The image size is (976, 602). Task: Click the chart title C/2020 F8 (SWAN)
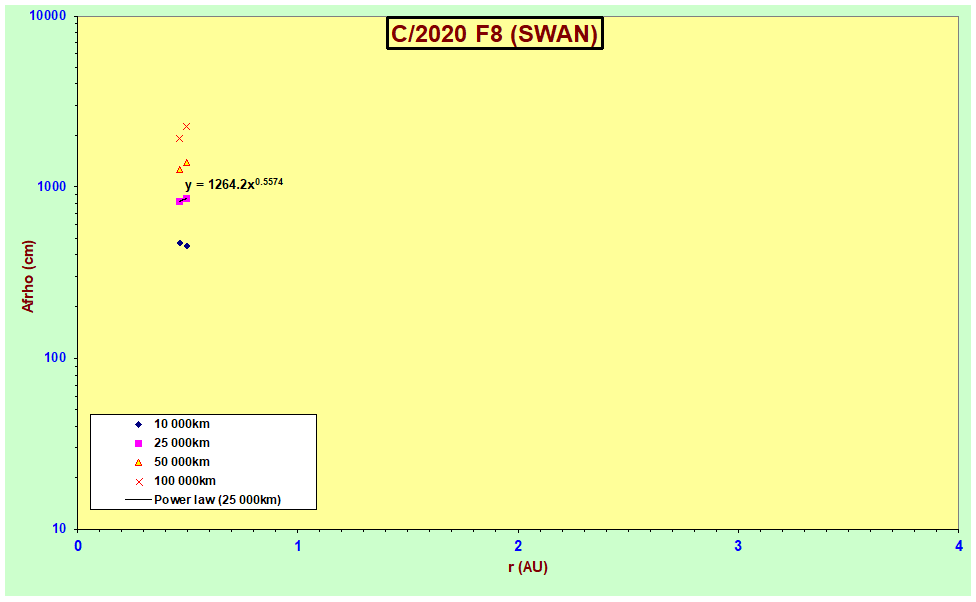tap(495, 34)
